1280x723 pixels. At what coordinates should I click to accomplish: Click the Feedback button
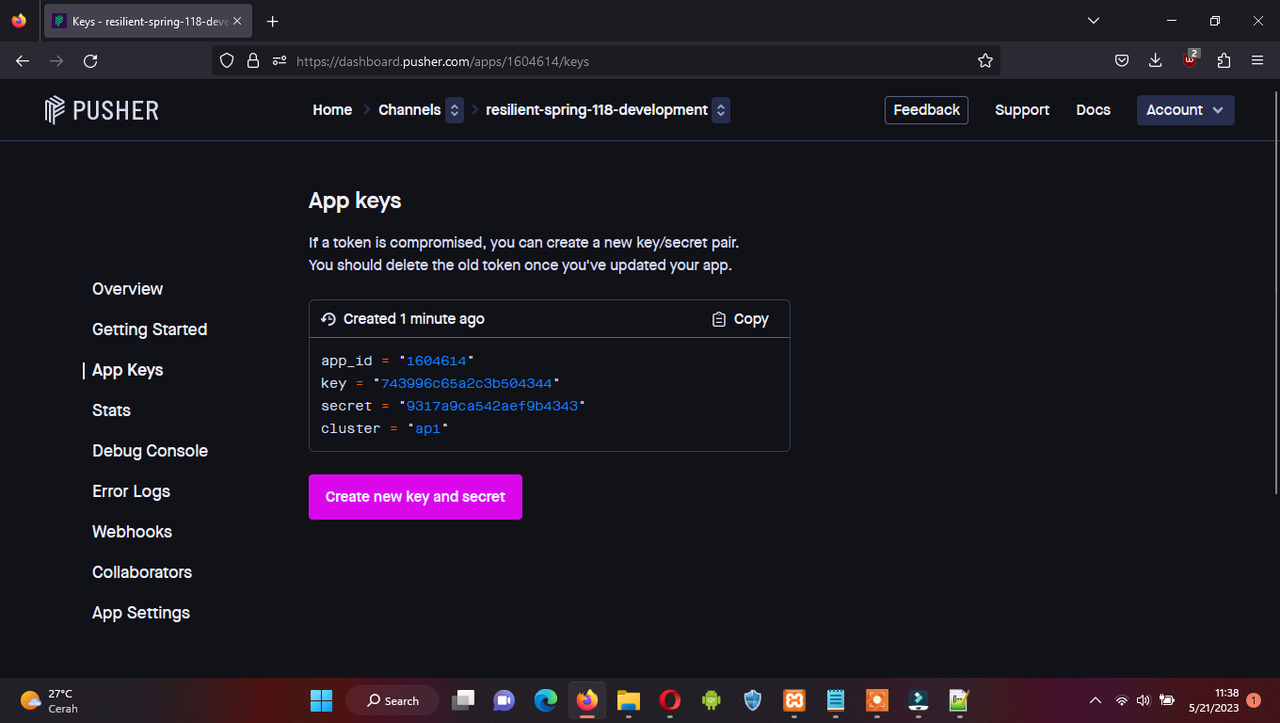click(x=926, y=110)
